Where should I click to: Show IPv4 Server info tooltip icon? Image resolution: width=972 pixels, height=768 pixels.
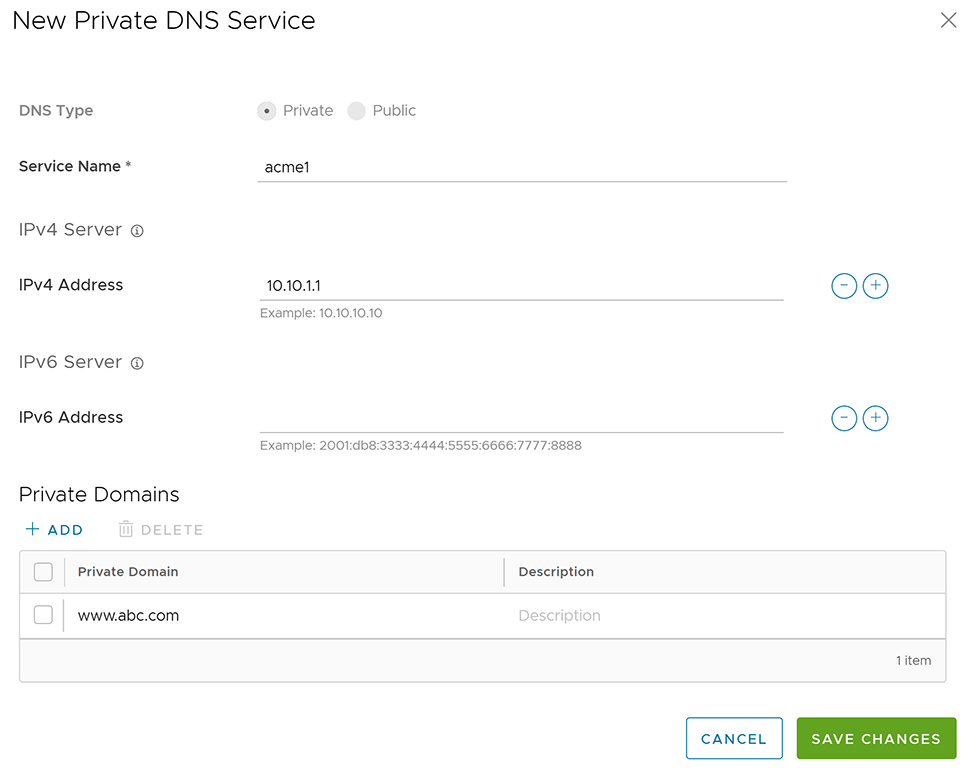click(138, 231)
